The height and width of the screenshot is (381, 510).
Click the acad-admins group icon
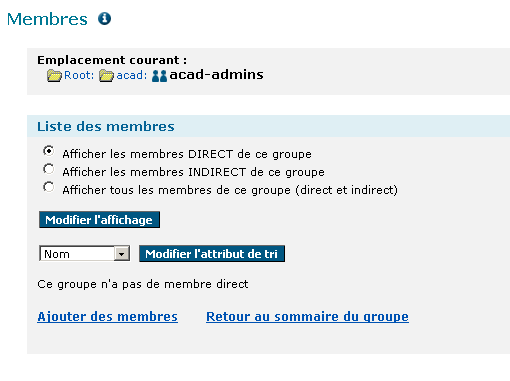(x=159, y=76)
